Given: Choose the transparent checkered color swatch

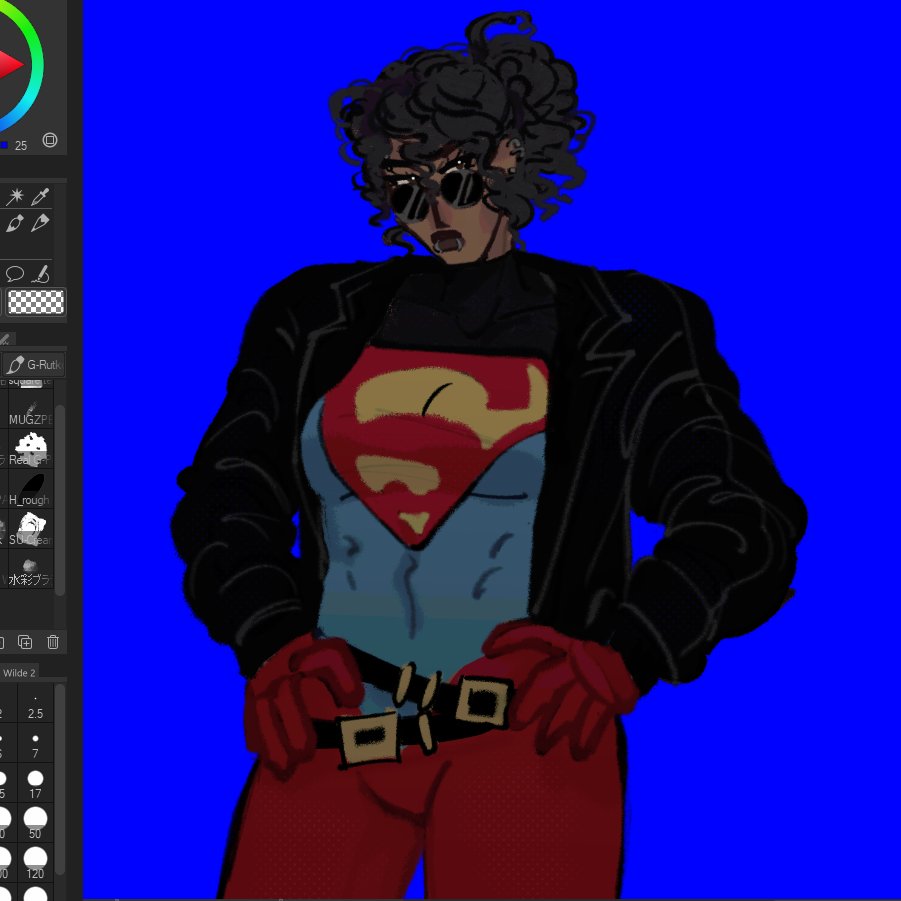Looking at the screenshot, I should (36, 302).
